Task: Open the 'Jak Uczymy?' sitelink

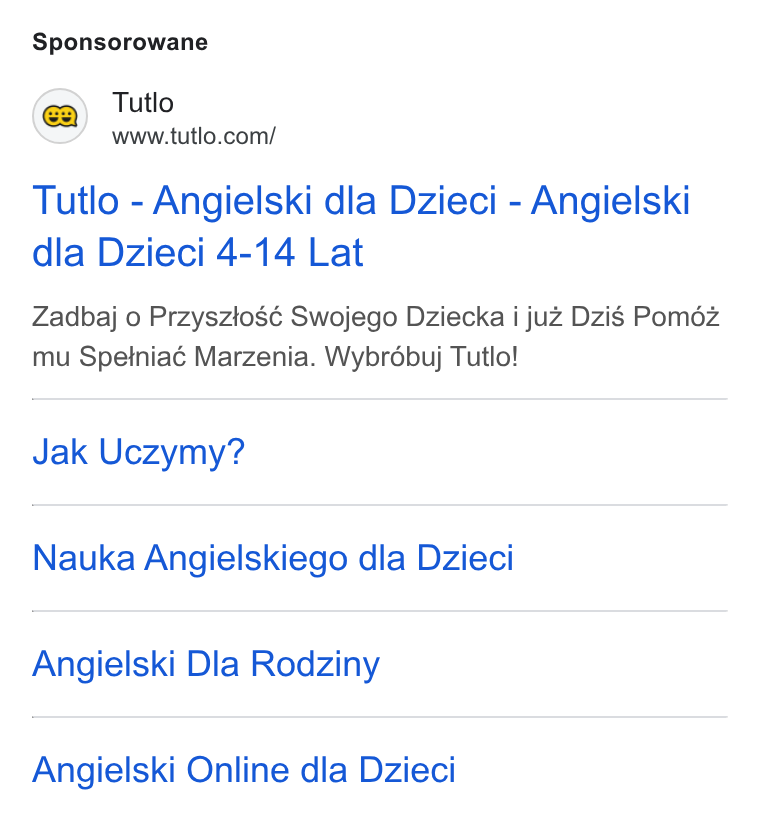Action: coord(138,451)
